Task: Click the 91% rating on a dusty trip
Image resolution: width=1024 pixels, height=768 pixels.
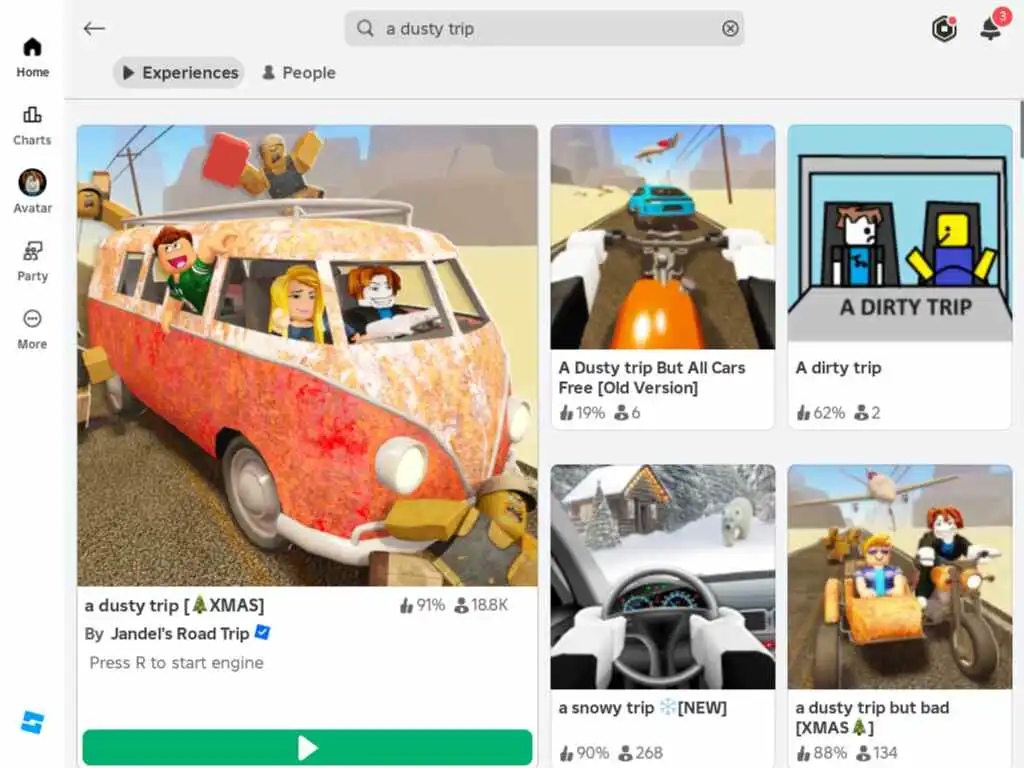Action: pos(423,605)
